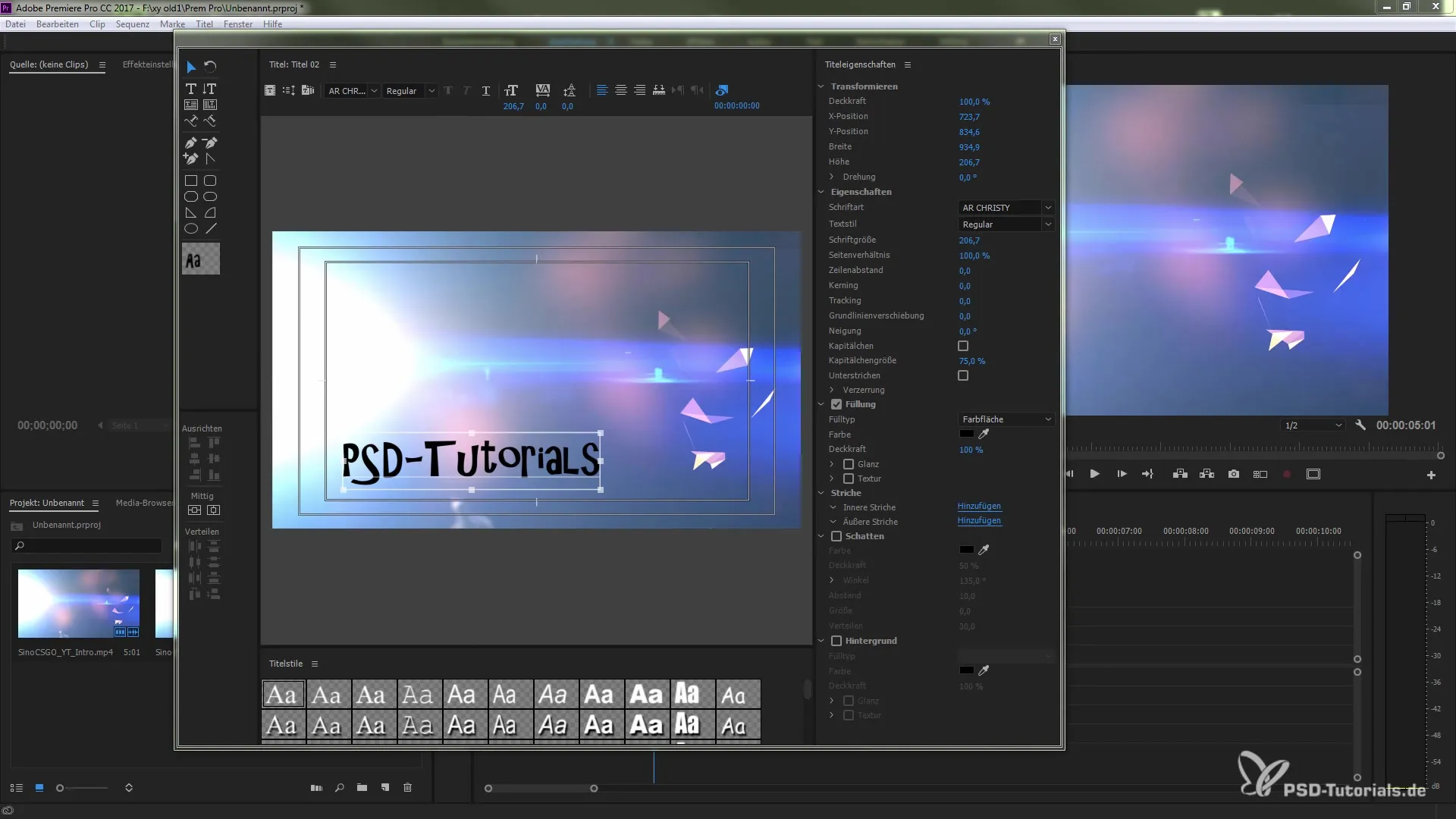Click the fill color eyedropper
The image size is (1456, 819).
tap(984, 435)
